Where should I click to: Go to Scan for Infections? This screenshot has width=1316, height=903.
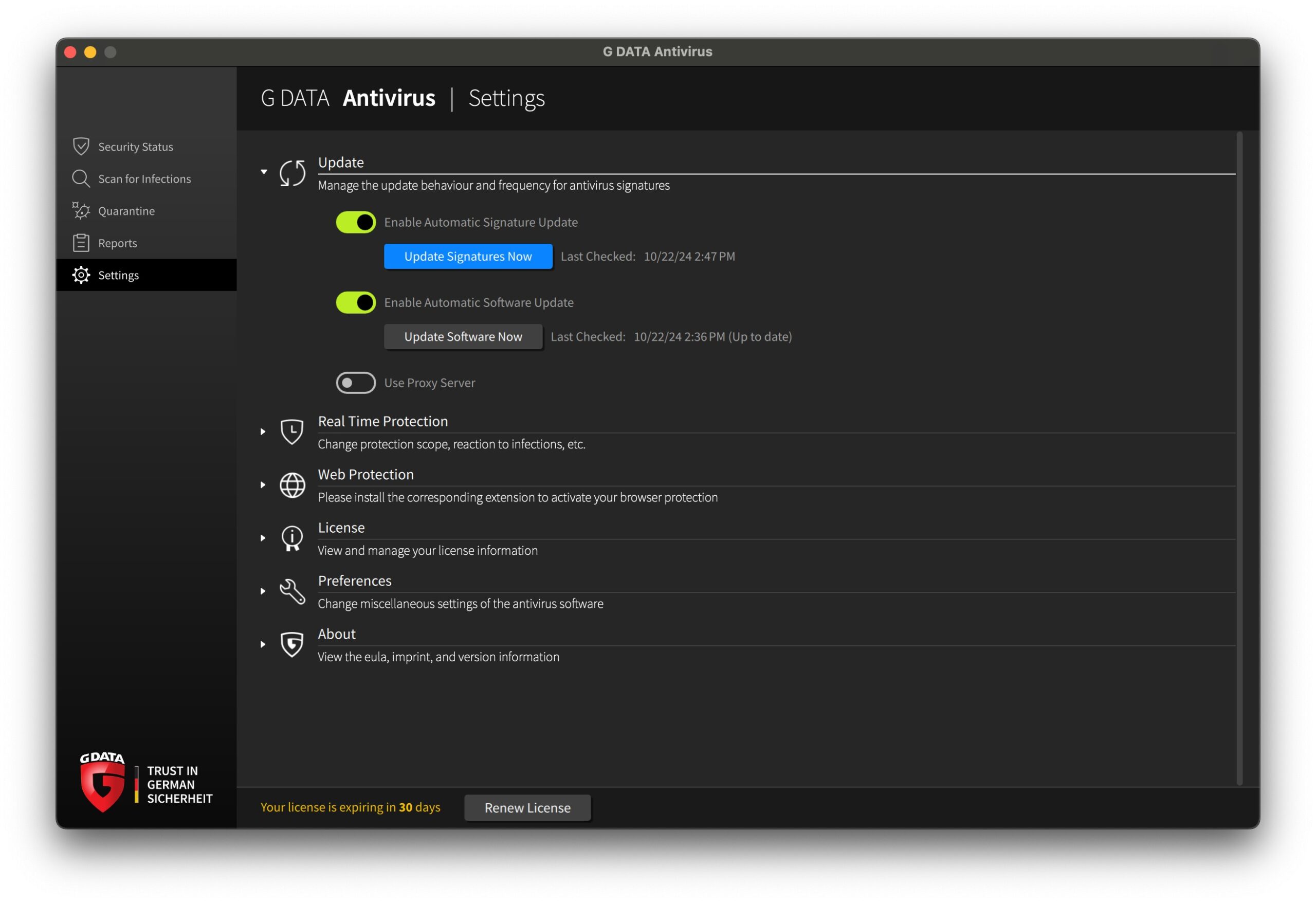147,178
